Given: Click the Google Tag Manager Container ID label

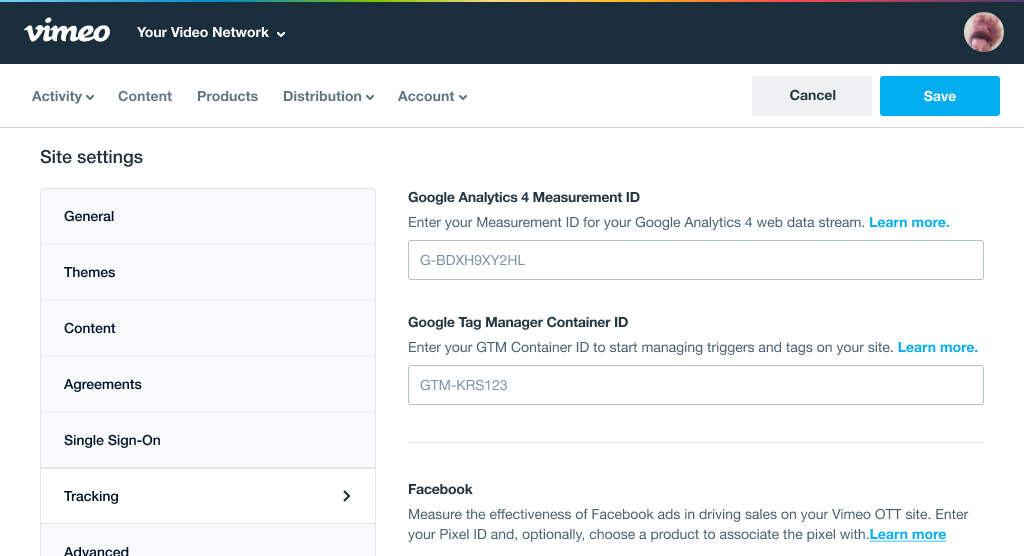Looking at the screenshot, I should tap(518, 322).
